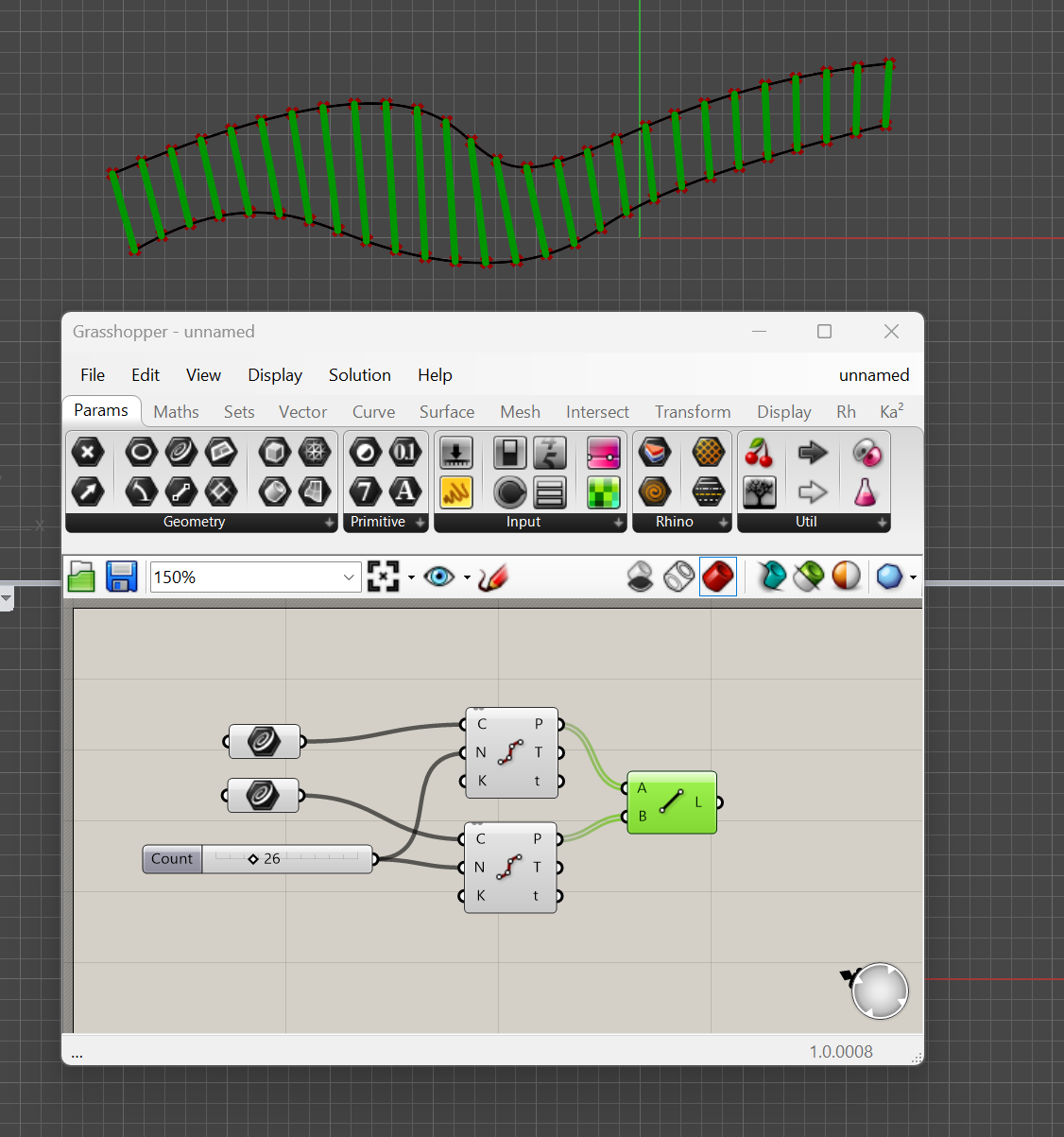Select the lower Divide Curve component
The height and width of the screenshot is (1137, 1064).
[510, 867]
